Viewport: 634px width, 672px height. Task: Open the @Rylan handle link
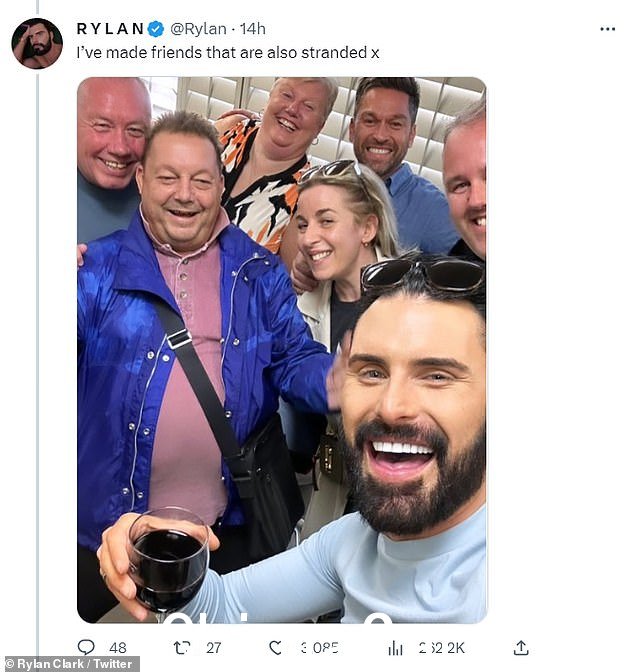click(x=198, y=29)
